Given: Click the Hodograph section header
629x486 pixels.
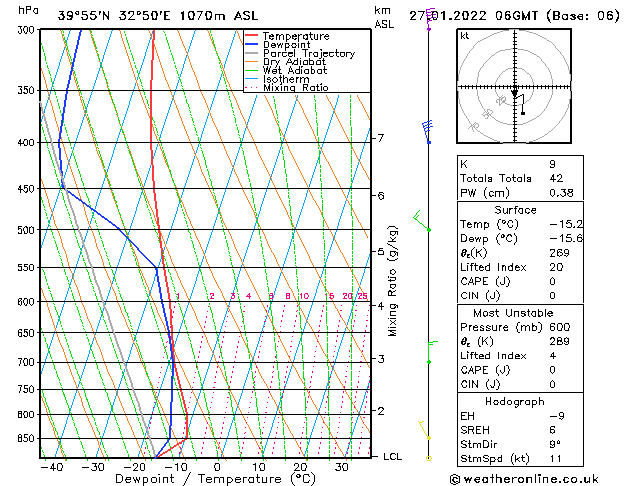Looking at the screenshot, I should click(515, 401).
